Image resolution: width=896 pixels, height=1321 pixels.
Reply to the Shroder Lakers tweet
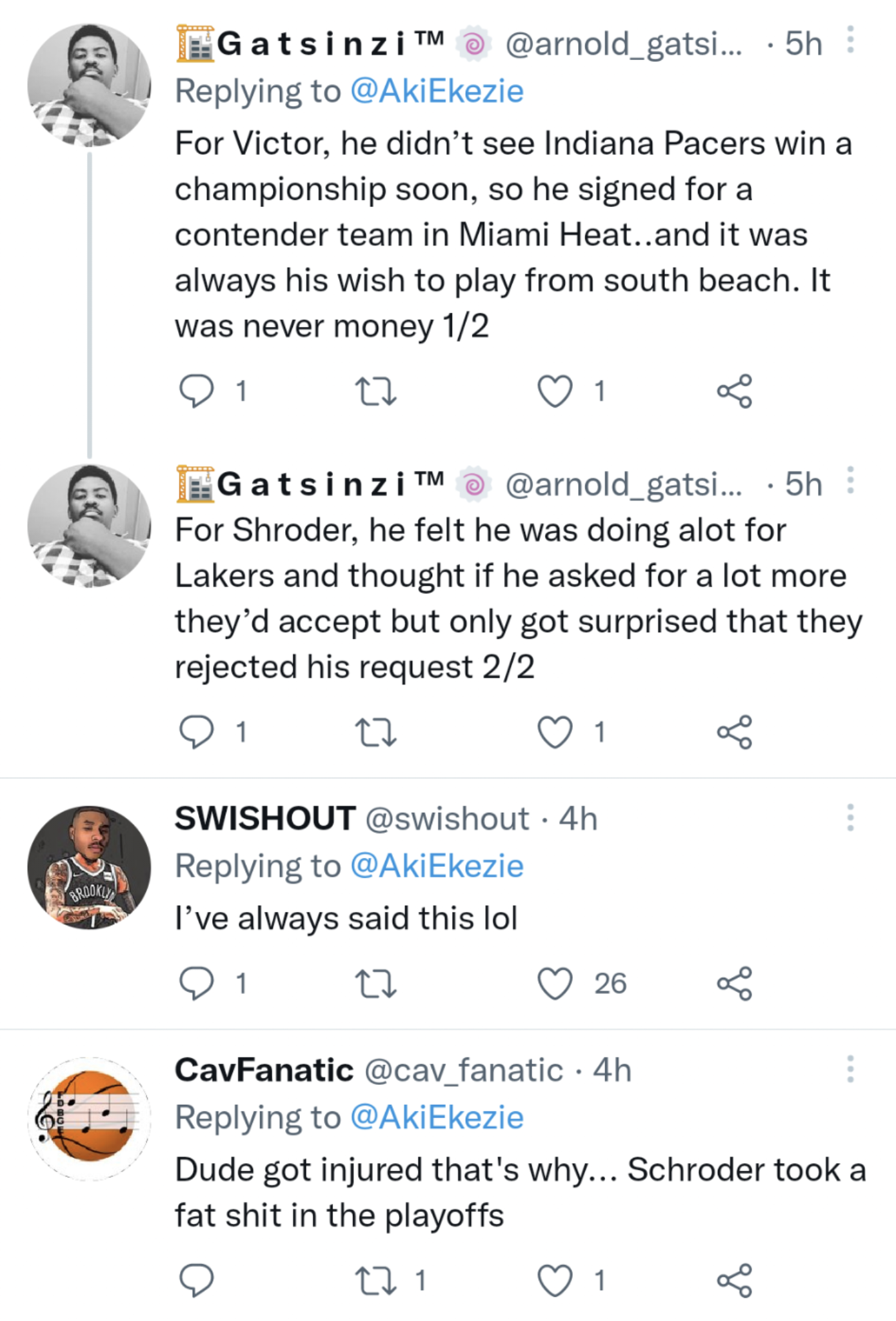pos(196,732)
